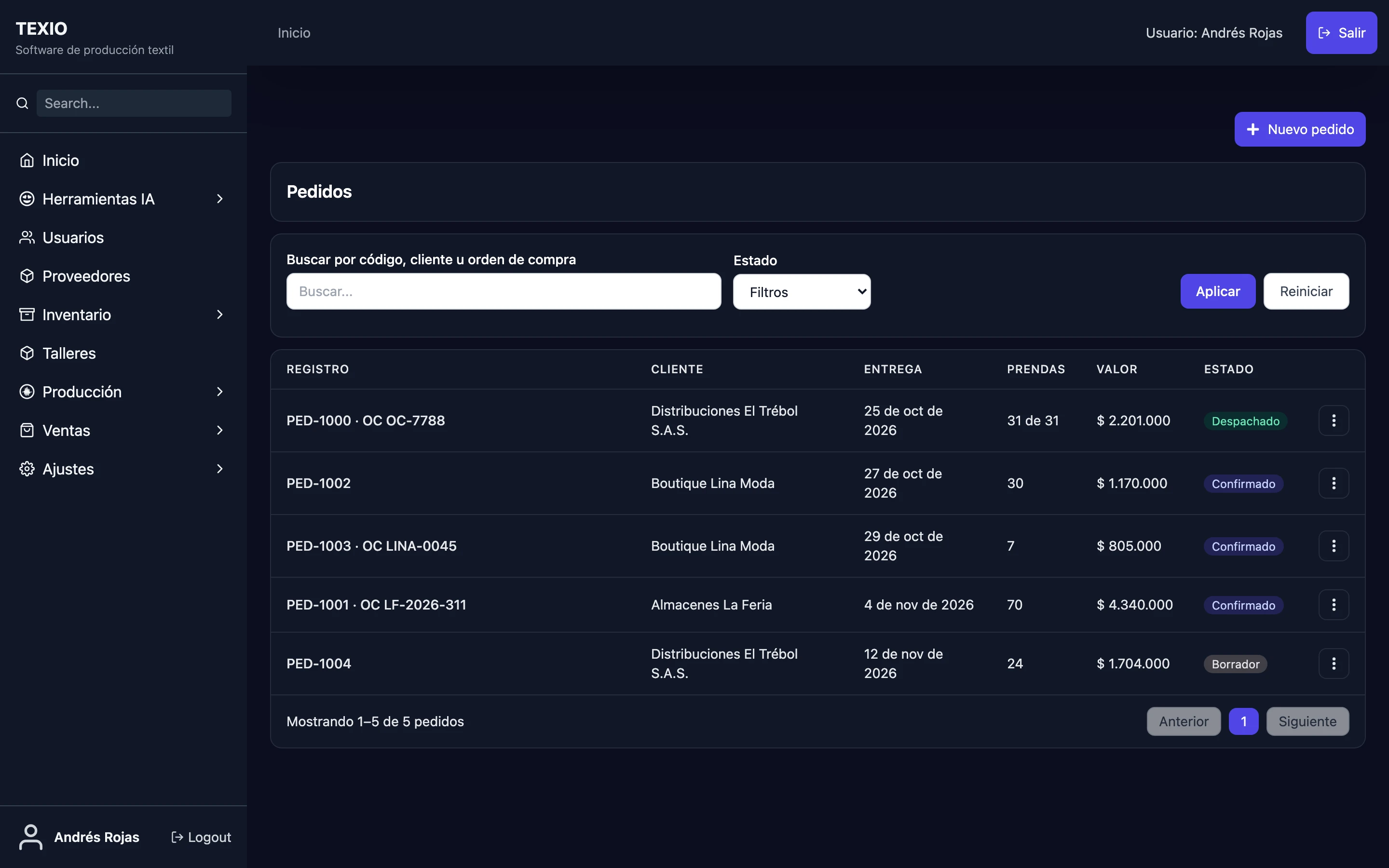1389x868 pixels.
Task: Reset filters with the Reiniciar button
Action: click(x=1307, y=291)
